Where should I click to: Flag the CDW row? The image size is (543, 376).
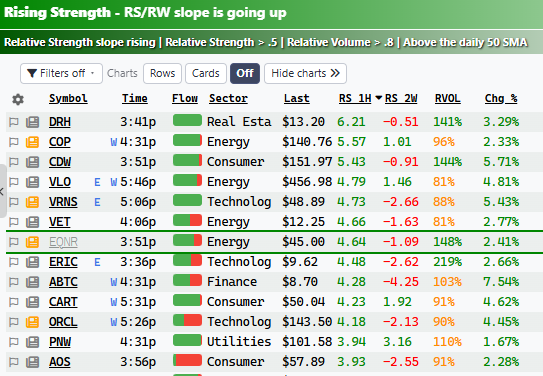pyautogui.click(x=14, y=162)
